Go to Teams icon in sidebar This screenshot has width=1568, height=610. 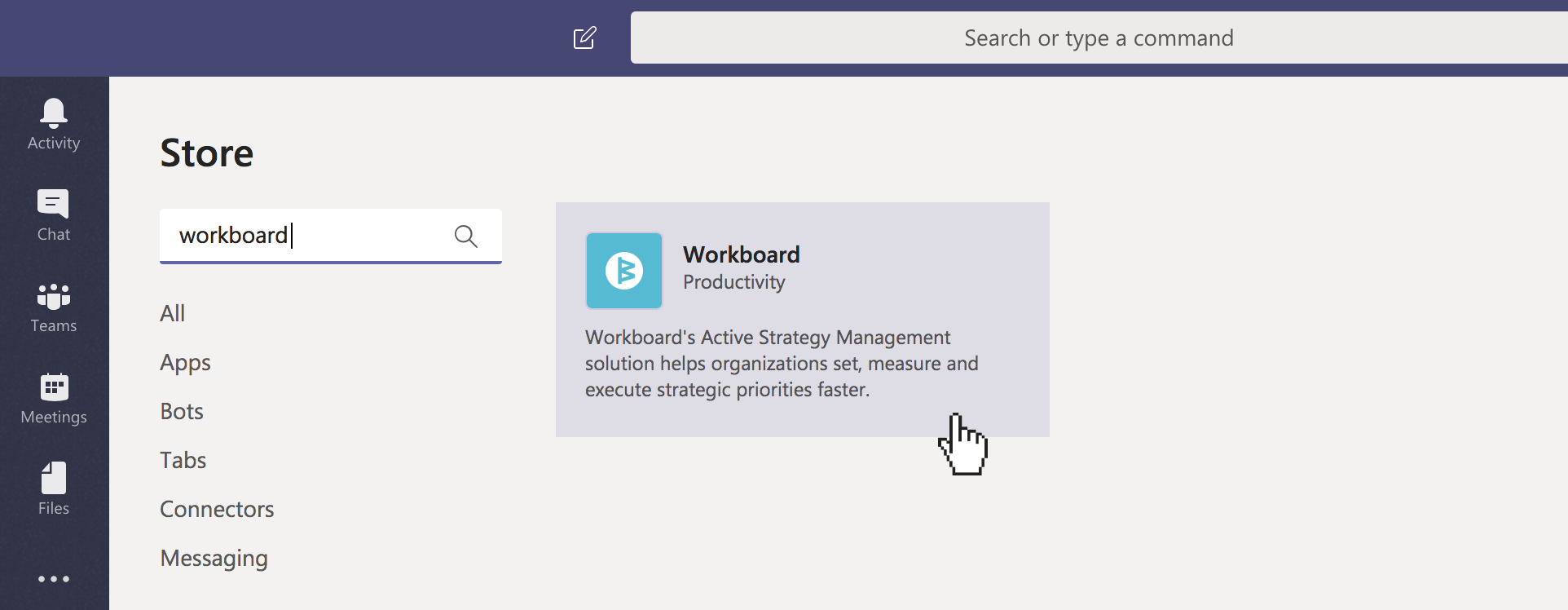(x=54, y=296)
